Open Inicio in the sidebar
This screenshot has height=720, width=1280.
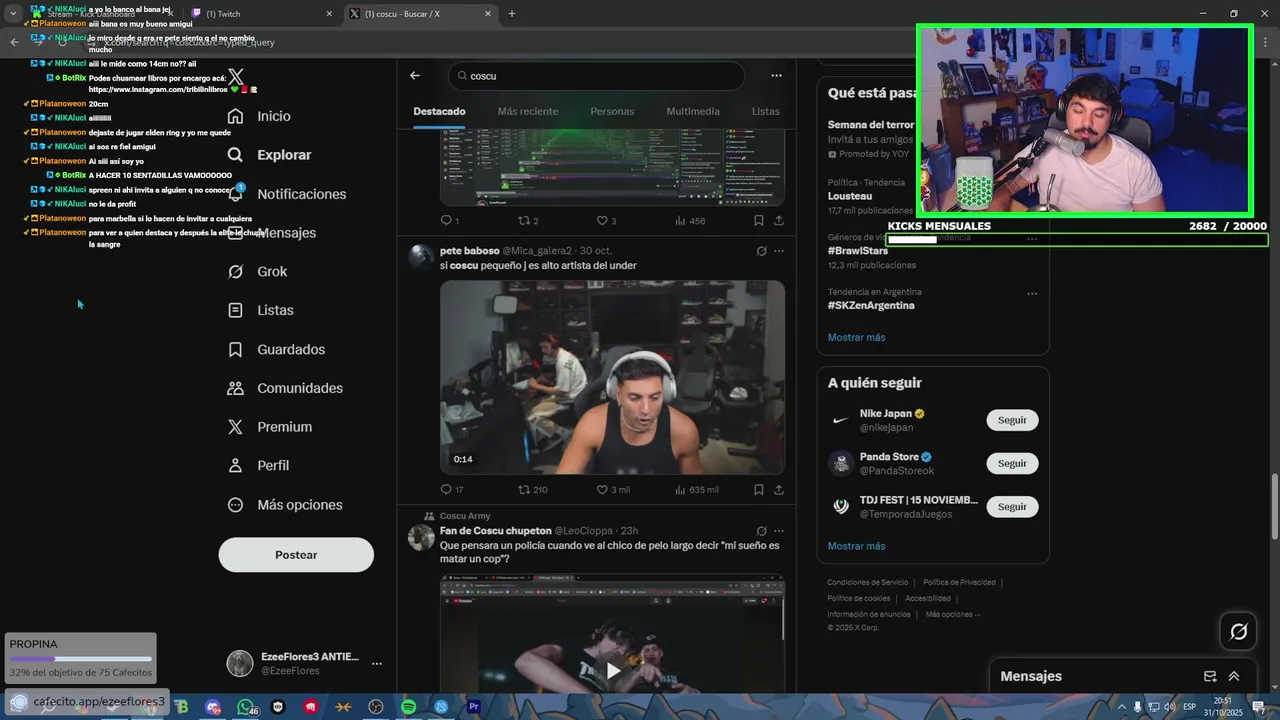[x=260, y=116]
